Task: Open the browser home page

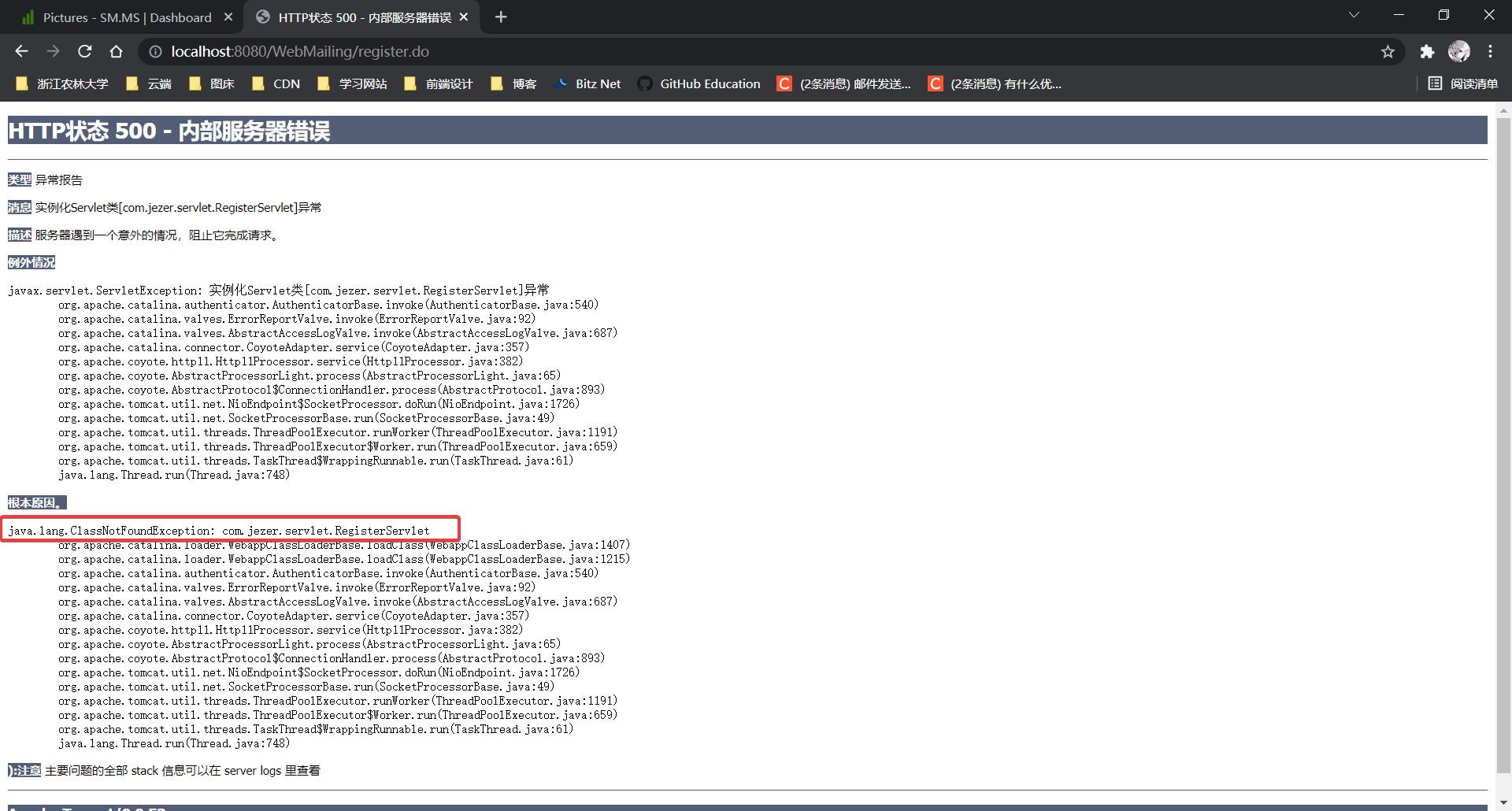Action: click(117, 51)
